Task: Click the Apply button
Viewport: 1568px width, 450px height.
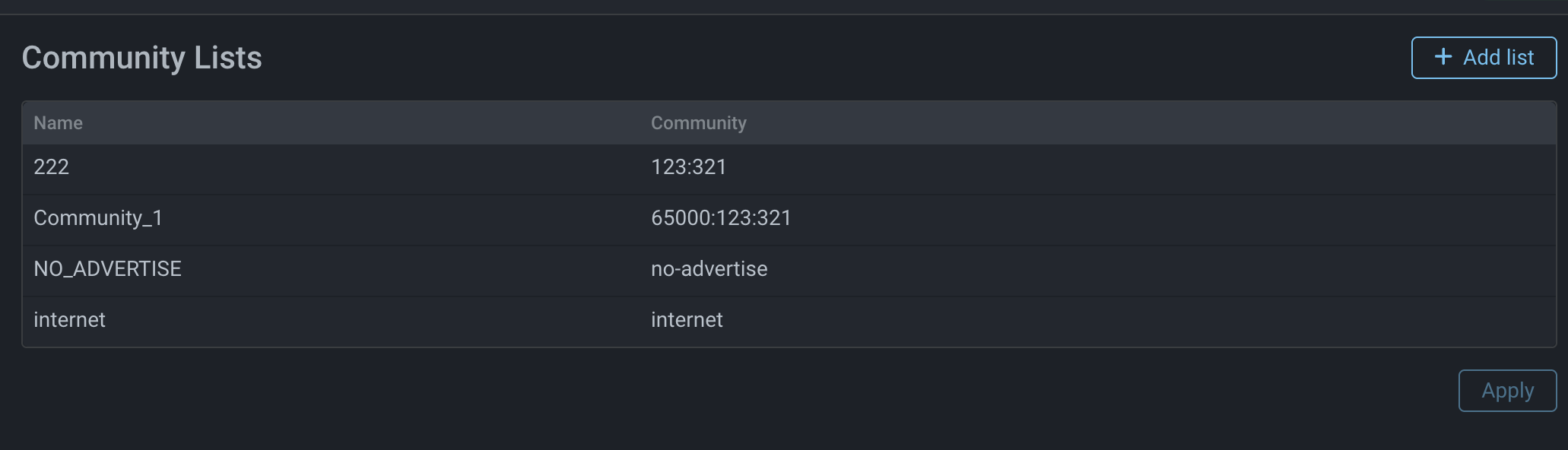Action: (1506, 391)
